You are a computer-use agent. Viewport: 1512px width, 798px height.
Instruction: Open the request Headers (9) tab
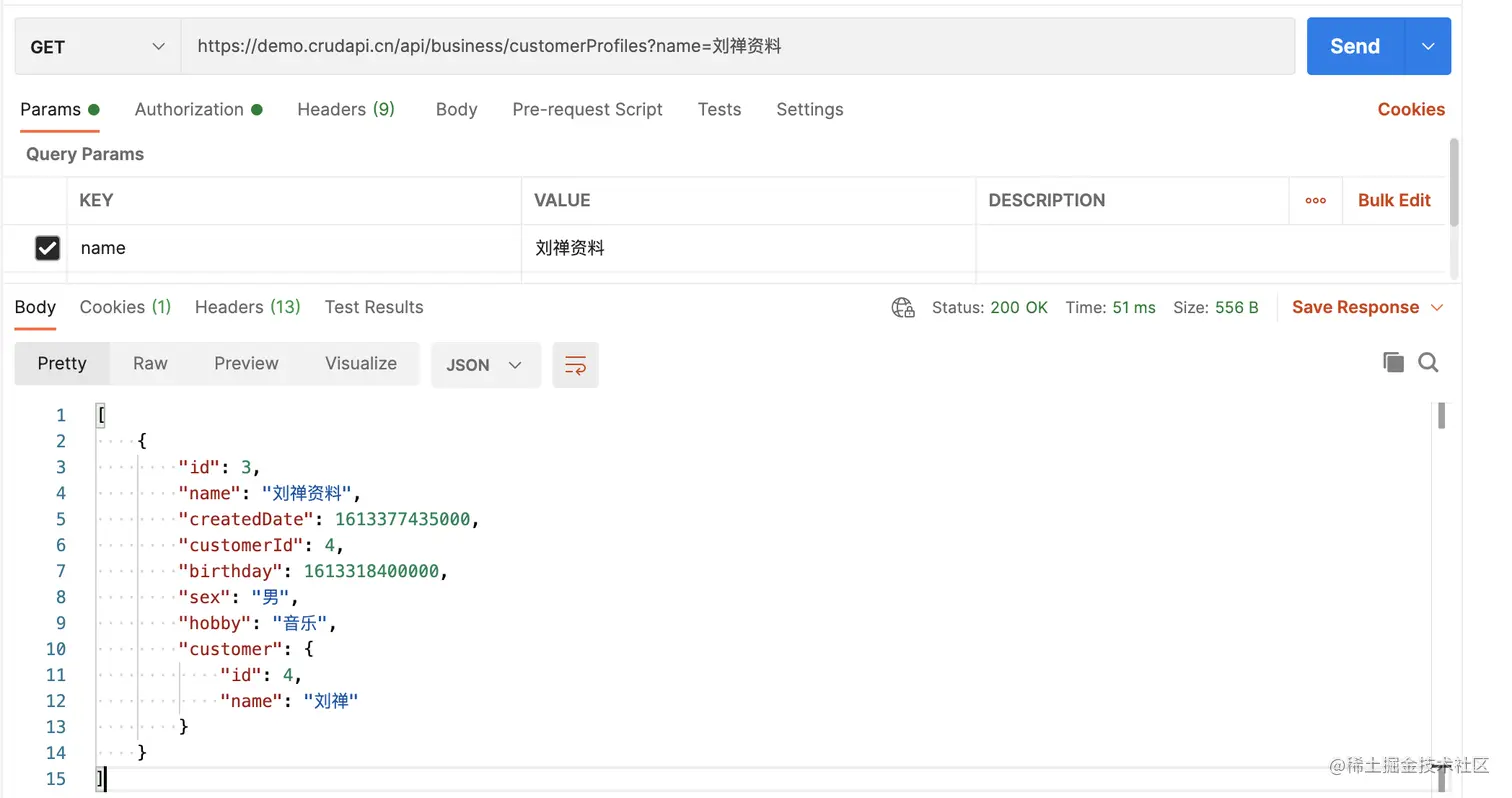[x=346, y=109]
